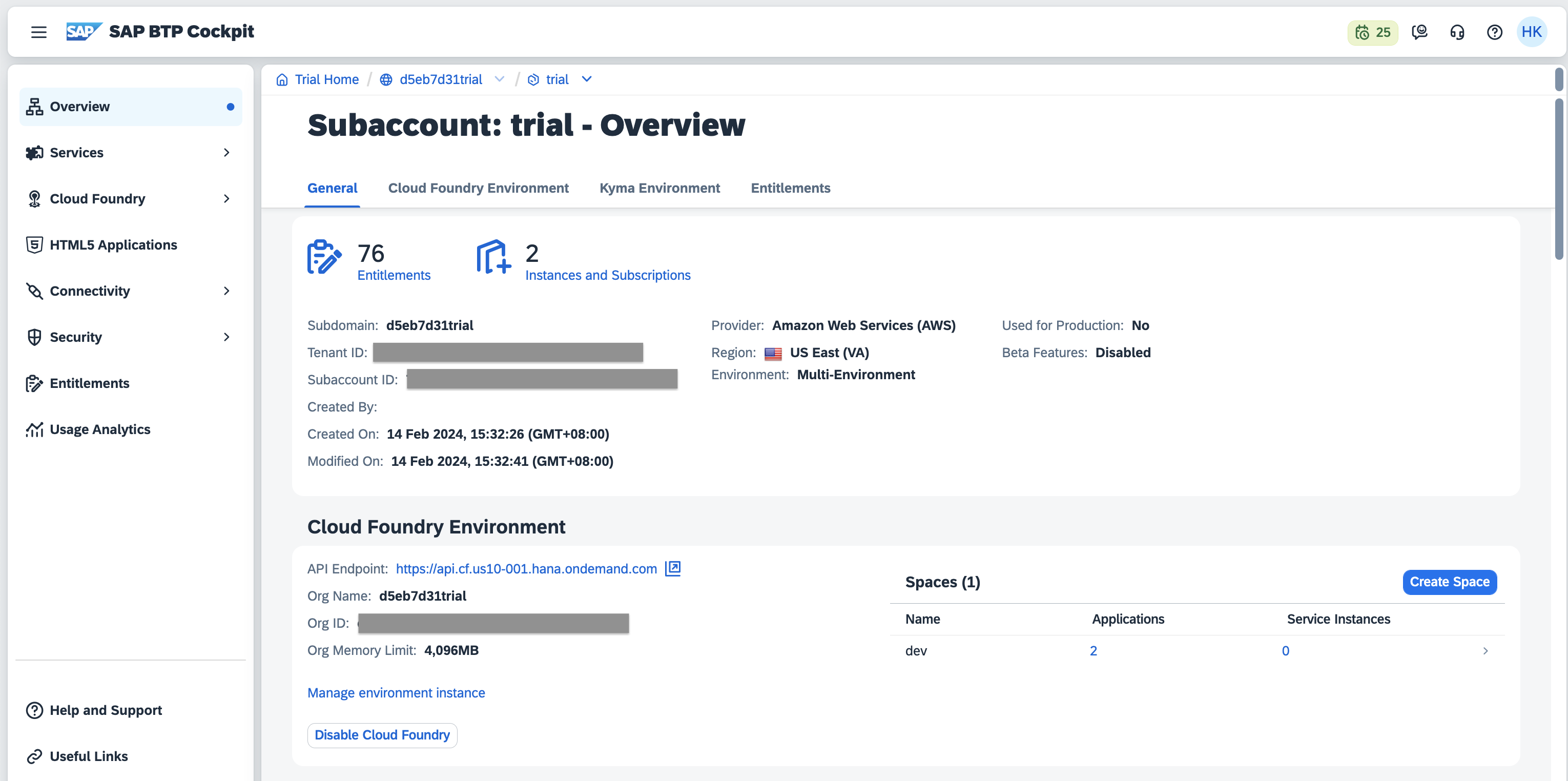Toggle the hamburger navigation menu icon
1568x781 pixels.
click(x=38, y=32)
